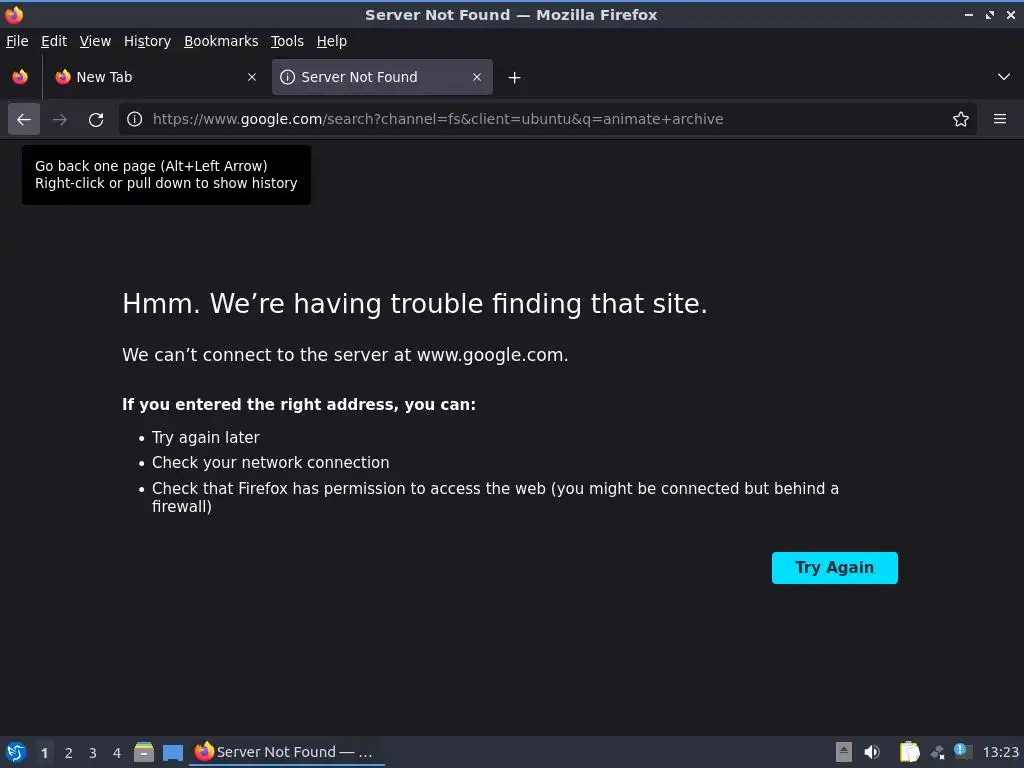This screenshot has height=768, width=1024.
Task: Open a new tab with plus button
Action: 515,78
